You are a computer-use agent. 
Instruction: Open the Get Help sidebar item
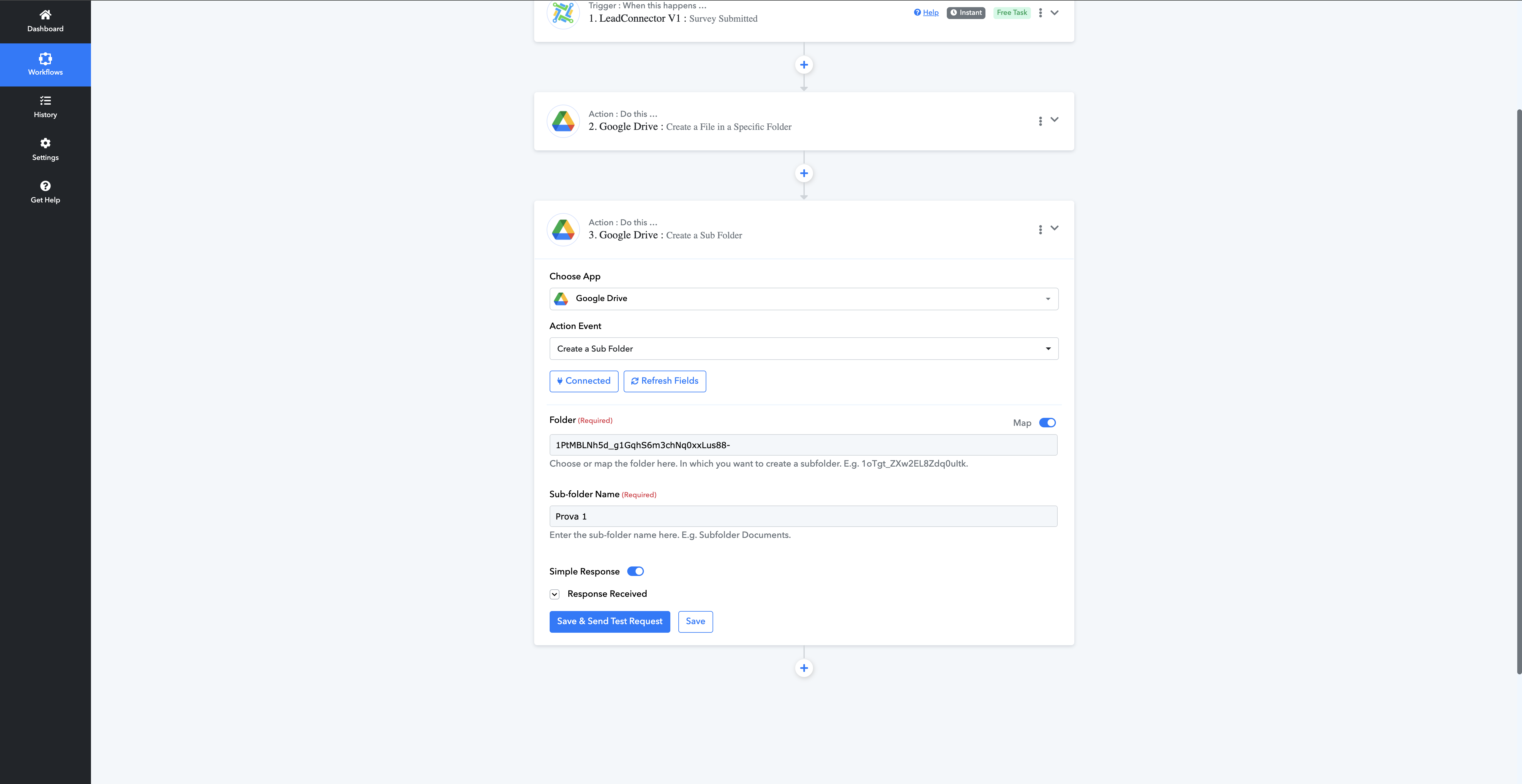(45, 192)
